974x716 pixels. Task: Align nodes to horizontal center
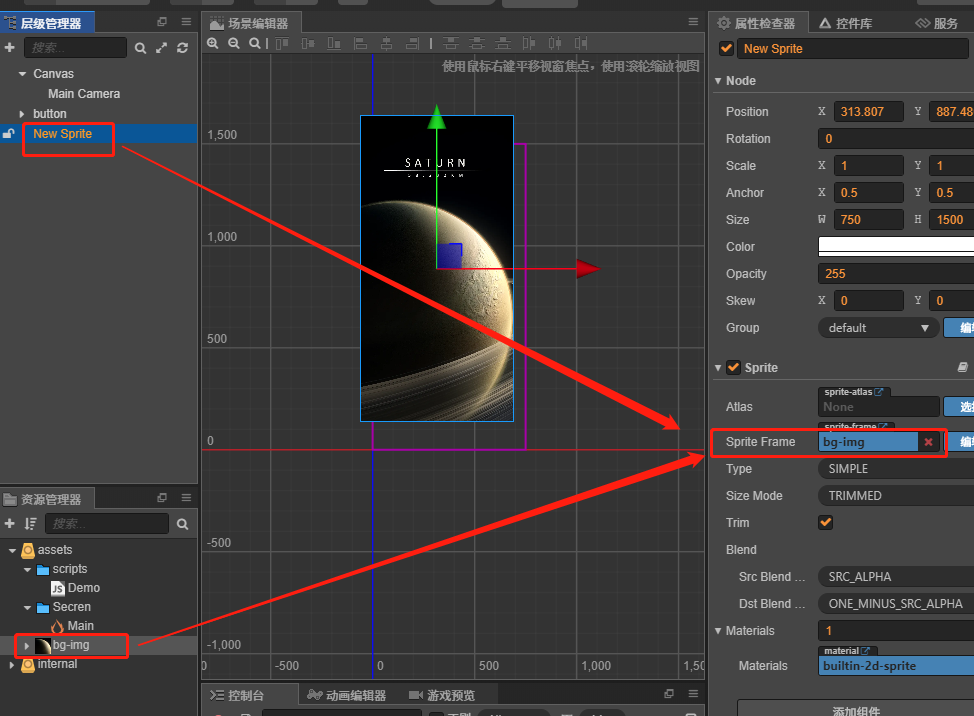point(386,43)
